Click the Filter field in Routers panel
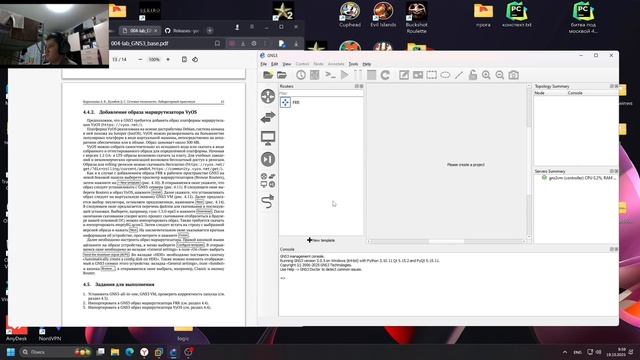The width and height of the screenshot is (640, 360). click(321, 93)
